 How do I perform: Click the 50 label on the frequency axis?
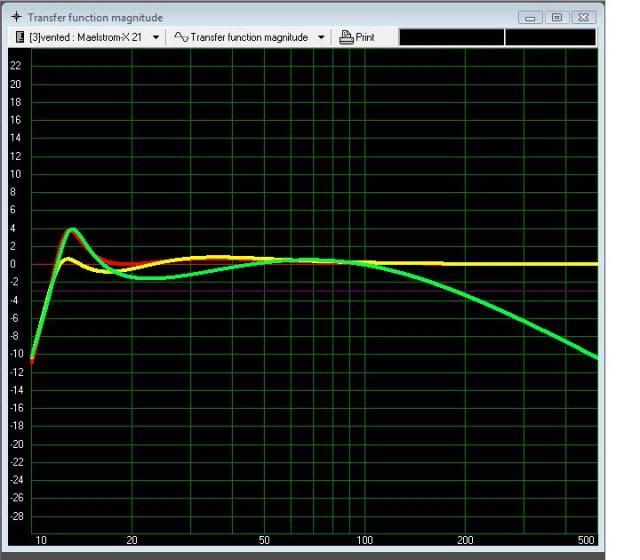coord(264,540)
